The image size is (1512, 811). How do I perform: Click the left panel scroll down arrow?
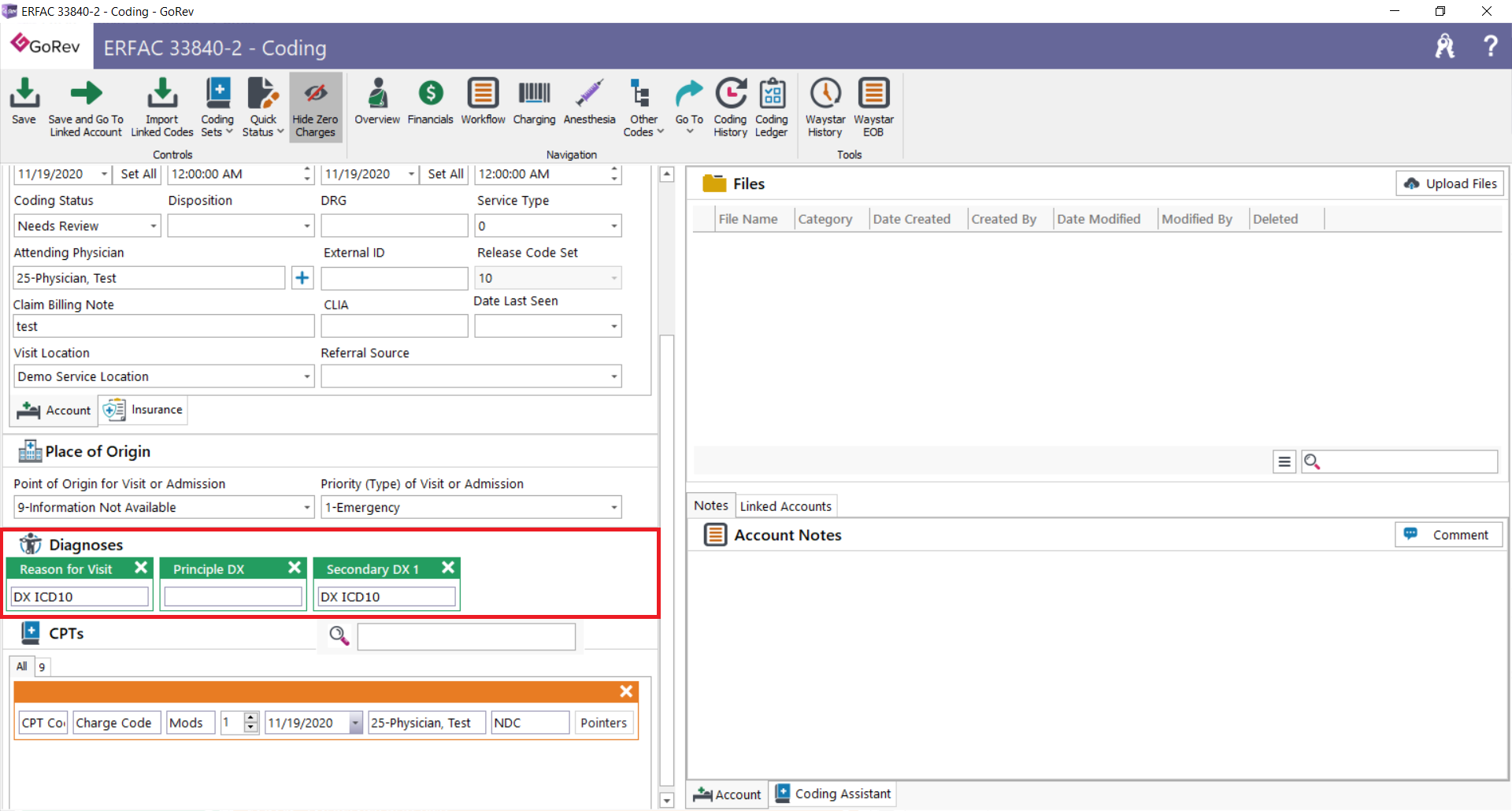tap(666, 801)
